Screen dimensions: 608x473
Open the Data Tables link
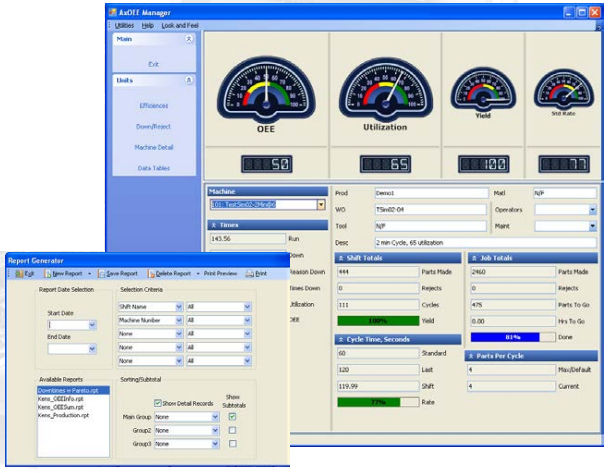click(154, 168)
